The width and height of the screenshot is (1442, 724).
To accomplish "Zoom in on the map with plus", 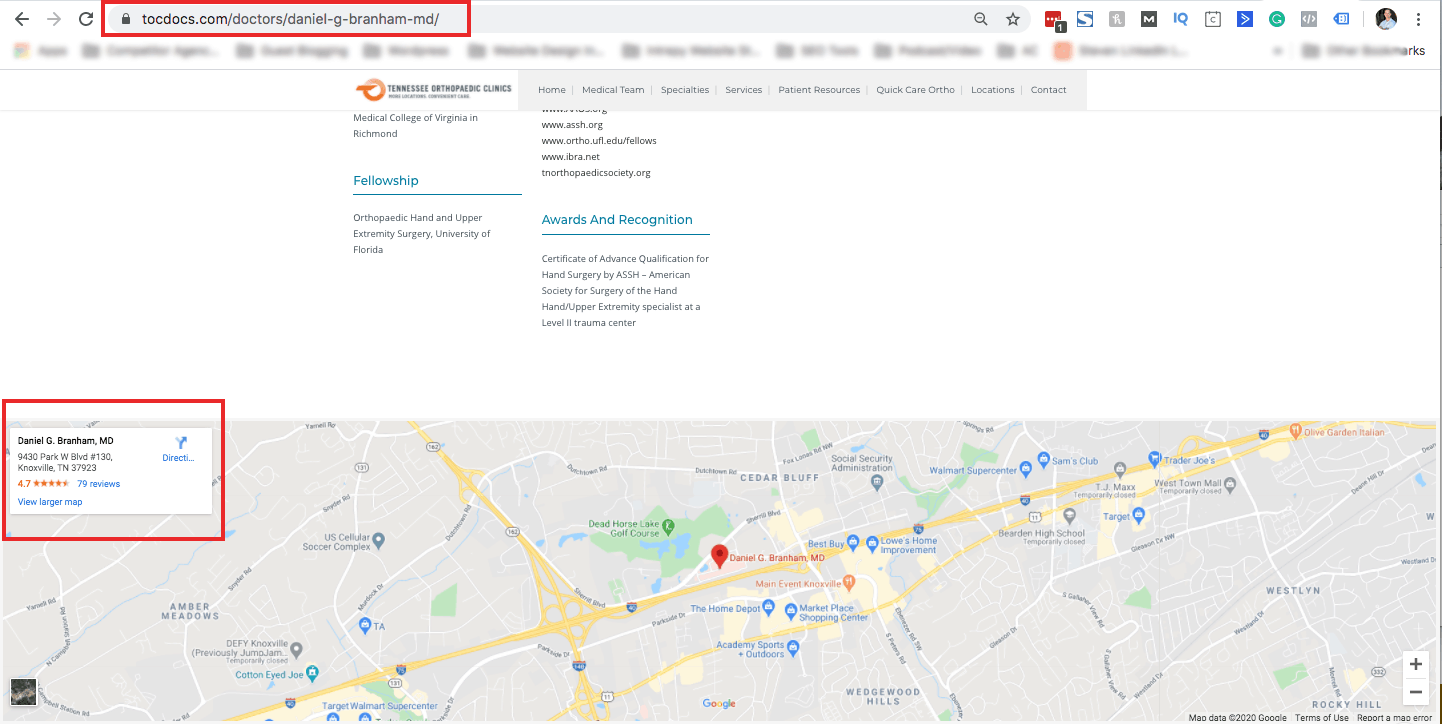I will tap(1416, 665).
